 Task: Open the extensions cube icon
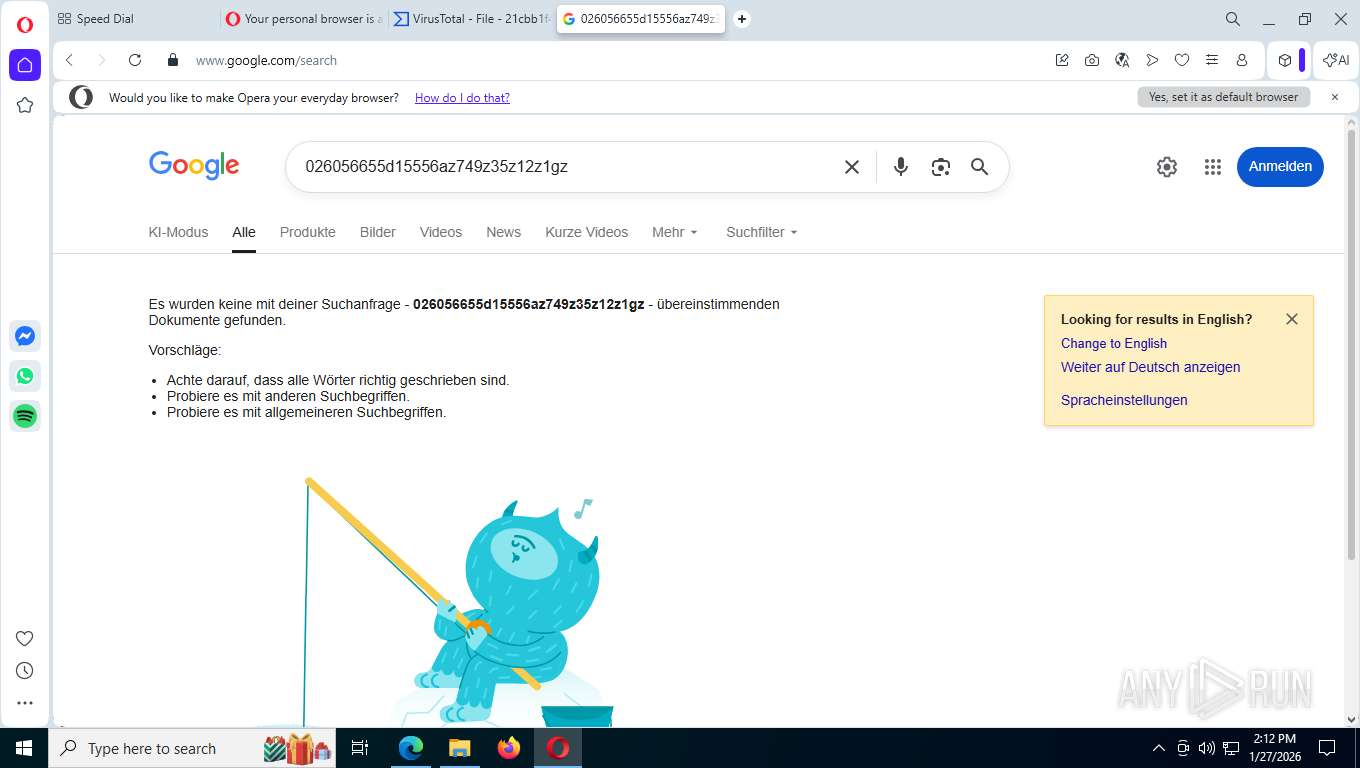(1285, 60)
